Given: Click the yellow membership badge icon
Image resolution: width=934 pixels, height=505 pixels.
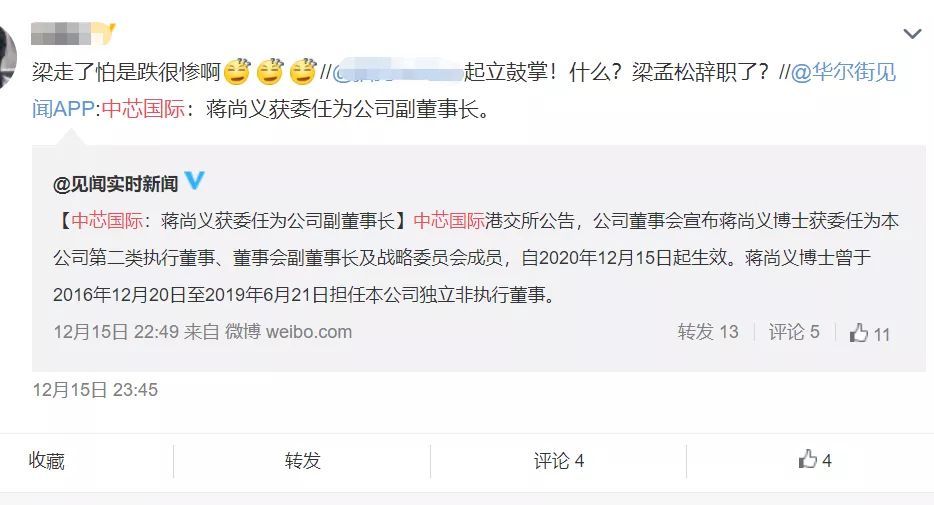Looking at the screenshot, I should point(105,33).
